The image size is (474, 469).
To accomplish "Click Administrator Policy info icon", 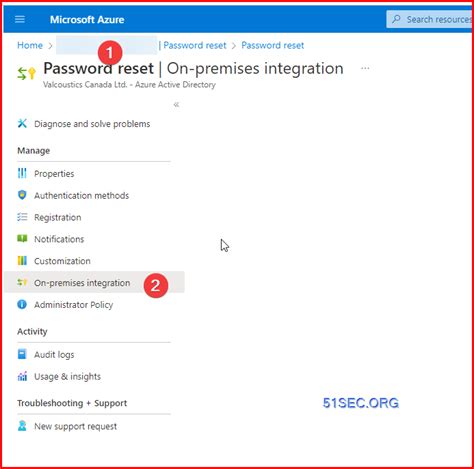I will coord(22,304).
